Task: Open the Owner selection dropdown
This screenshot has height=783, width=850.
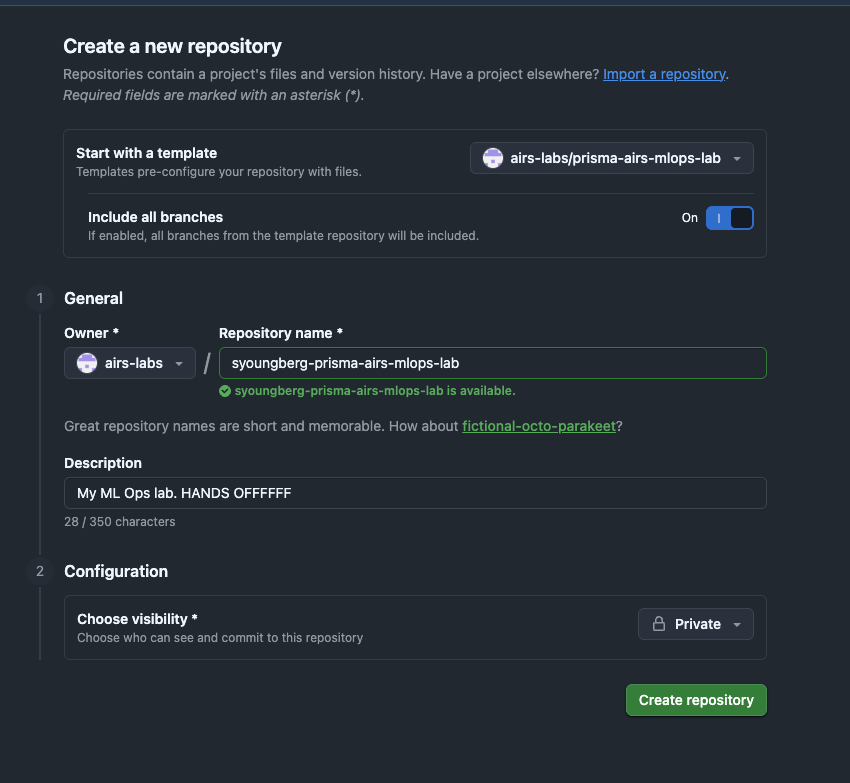Action: pyautogui.click(x=130, y=363)
